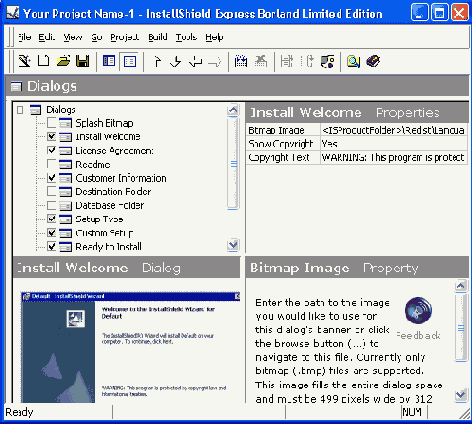
Task: Click the New blank document toolbar icon
Action: (43, 61)
